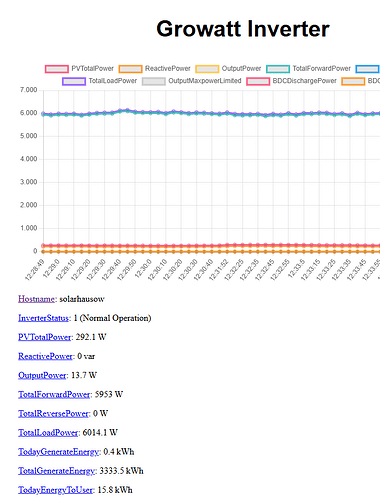The width and height of the screenshot is (380, 500).
Task: Click the 12:28:49 x-axis time label
Action: [34, 270]
